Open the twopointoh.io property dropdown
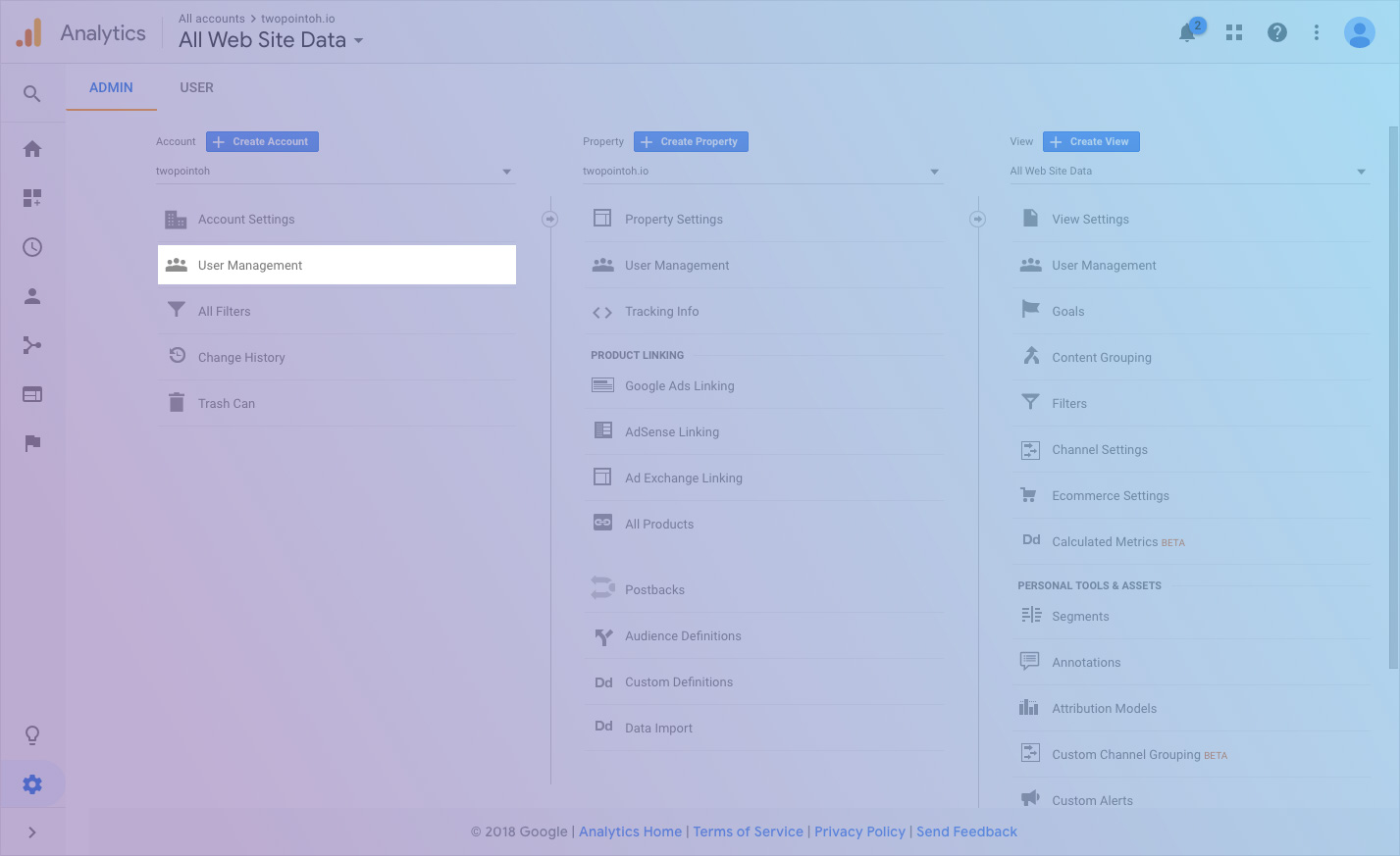 (762, 172)
